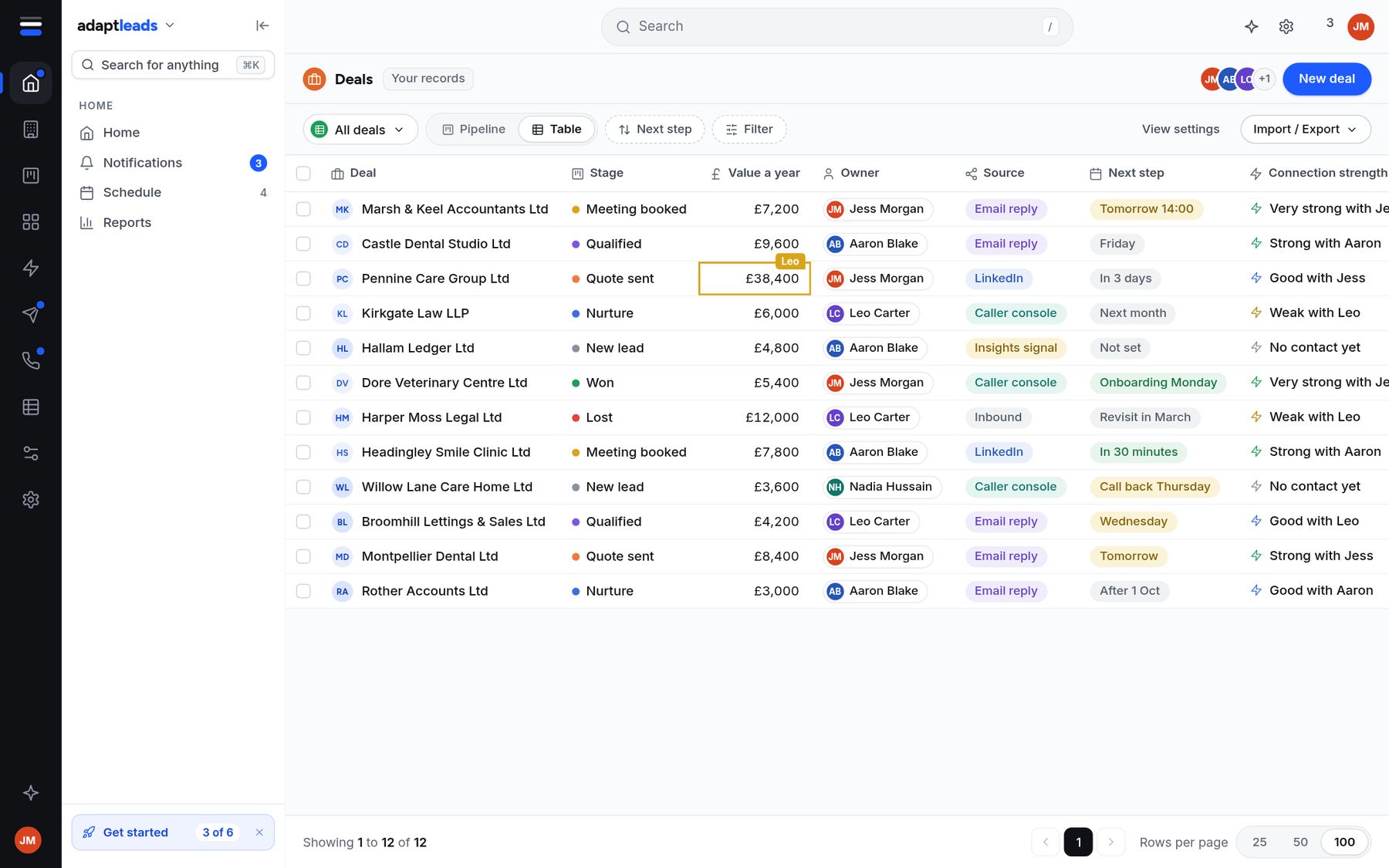The width and height of the screenshot is (1389, 868).
Task: Collapse the sidebar with the arrow icon
Action: pyautogui.click(x=262, y=25)
